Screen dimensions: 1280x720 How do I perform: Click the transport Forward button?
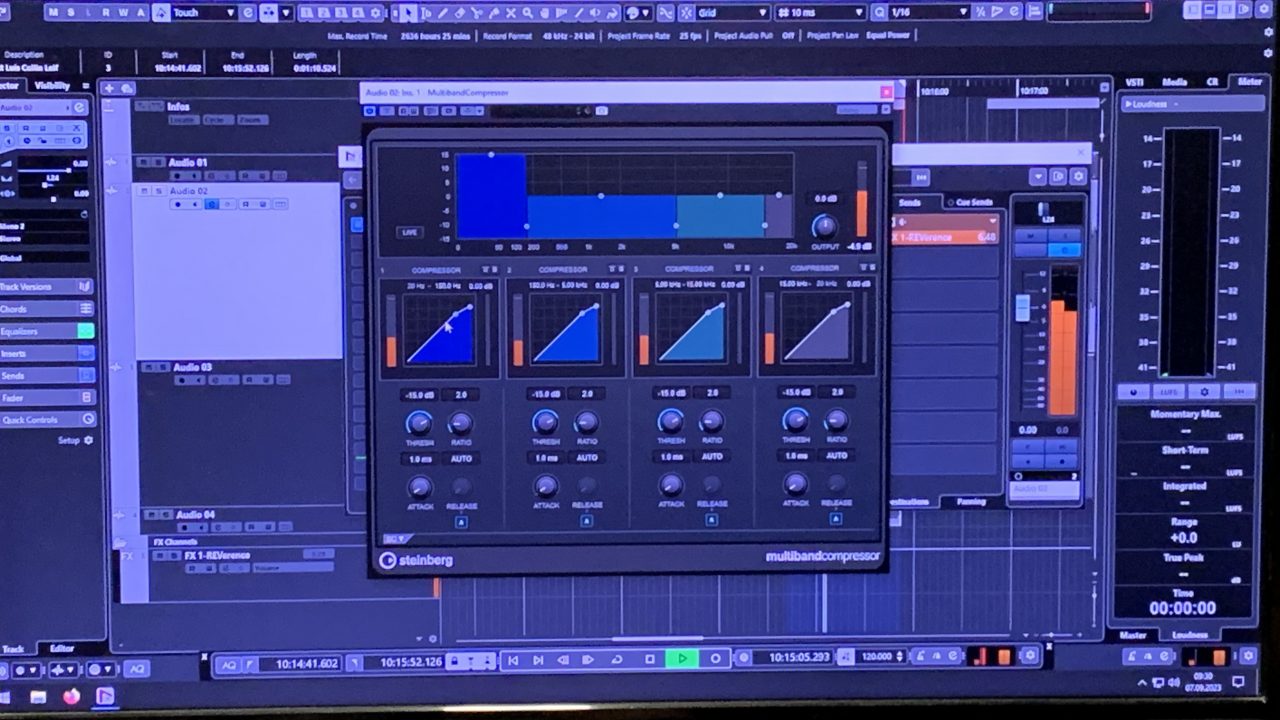coord(588,660)
